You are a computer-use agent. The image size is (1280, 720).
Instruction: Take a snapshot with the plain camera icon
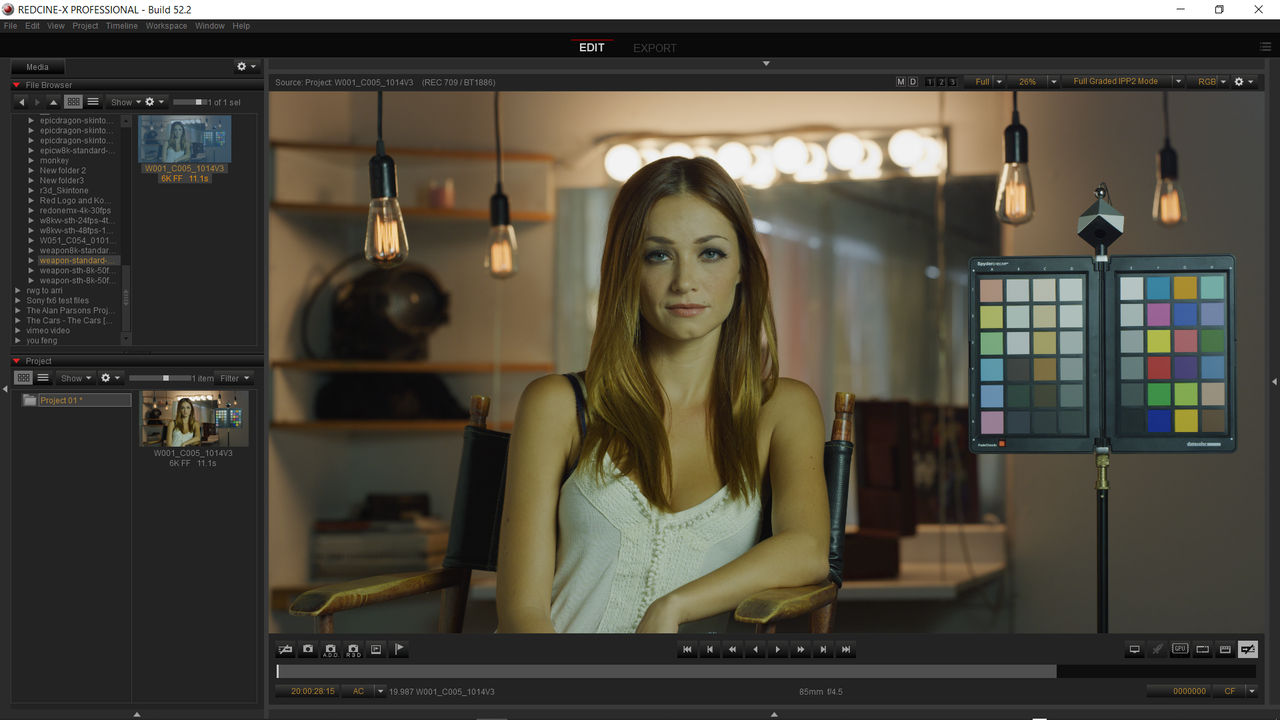coord(308,649)
